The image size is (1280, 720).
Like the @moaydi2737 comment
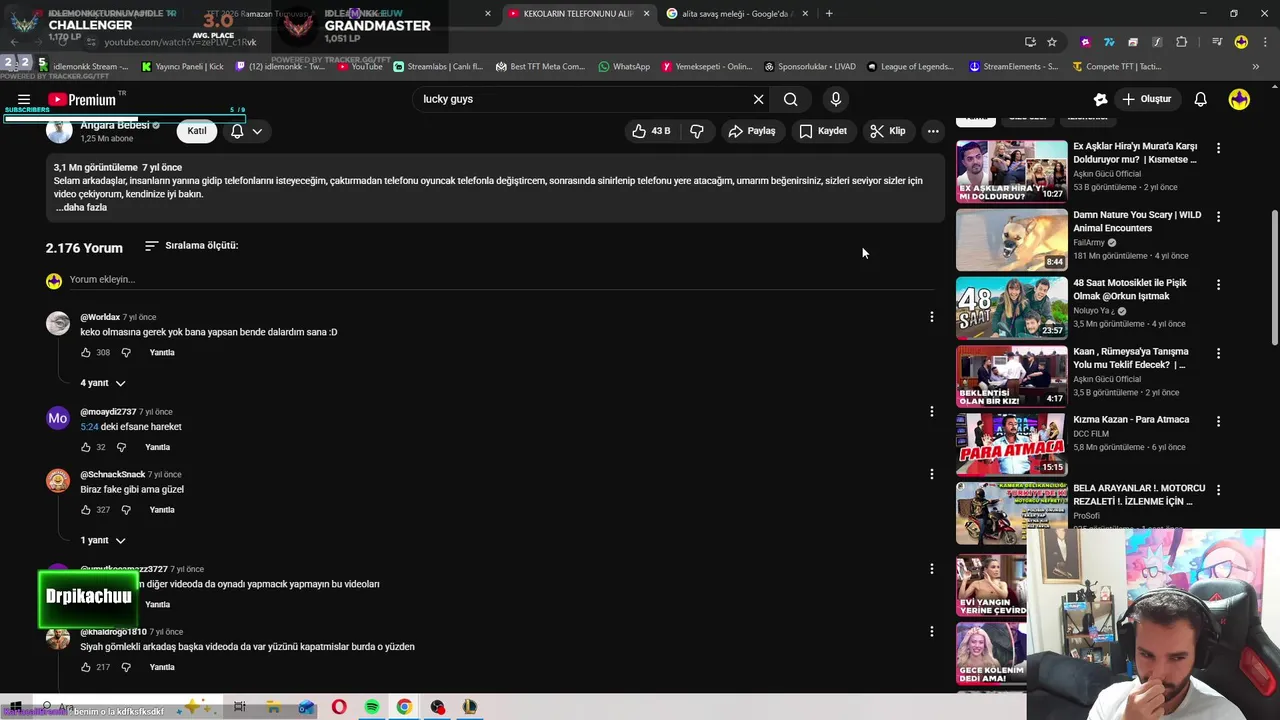86,447
